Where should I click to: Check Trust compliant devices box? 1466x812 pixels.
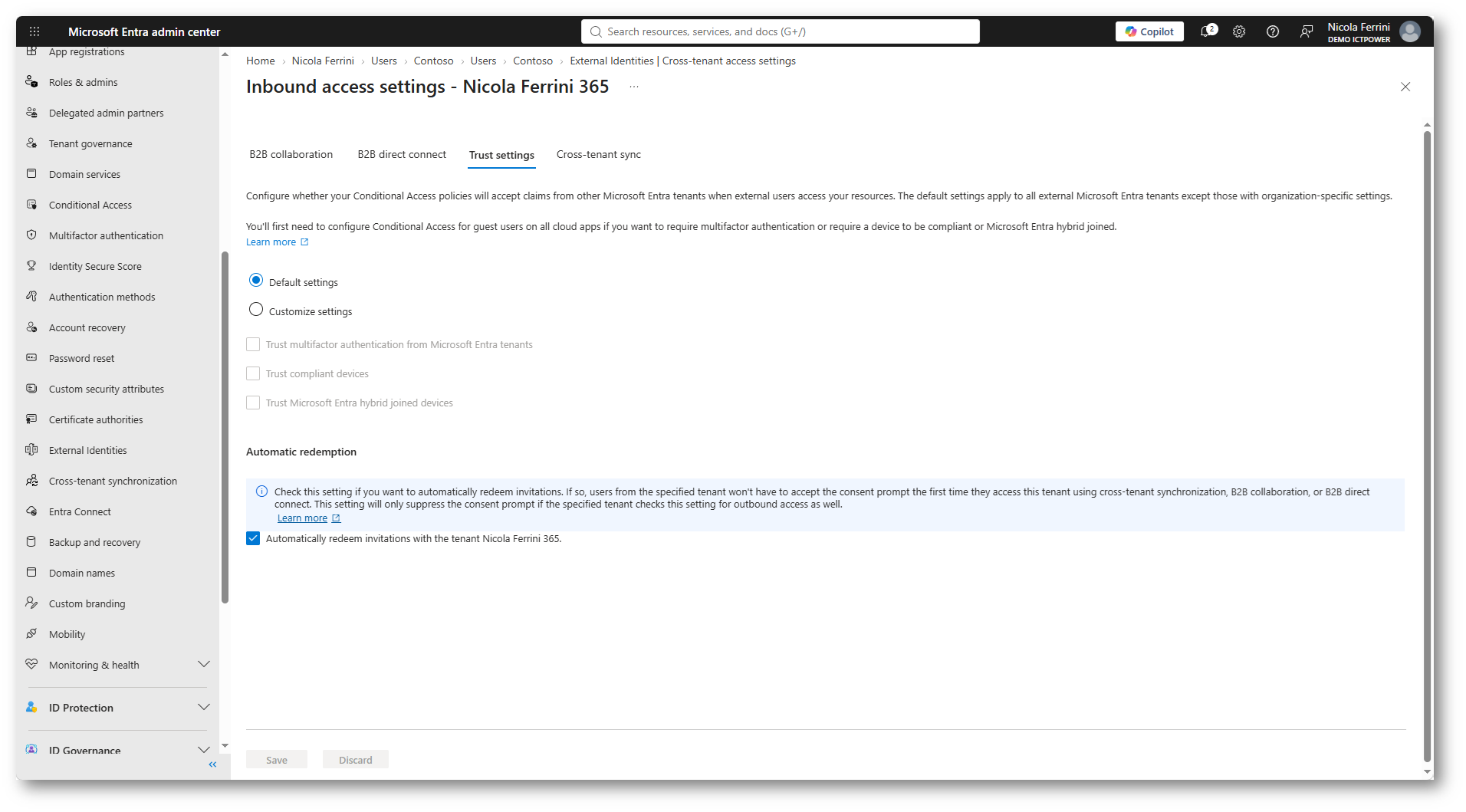pos(253,373)
